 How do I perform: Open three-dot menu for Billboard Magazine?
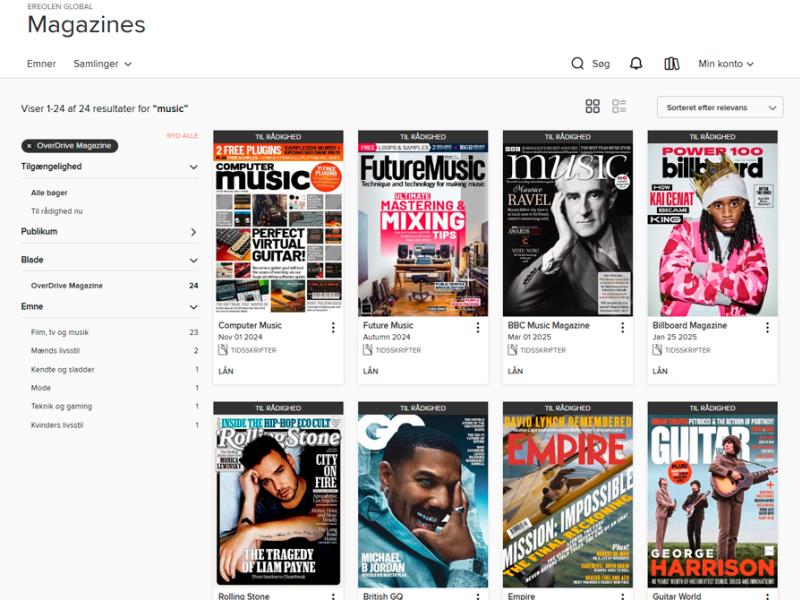(767, 327)
